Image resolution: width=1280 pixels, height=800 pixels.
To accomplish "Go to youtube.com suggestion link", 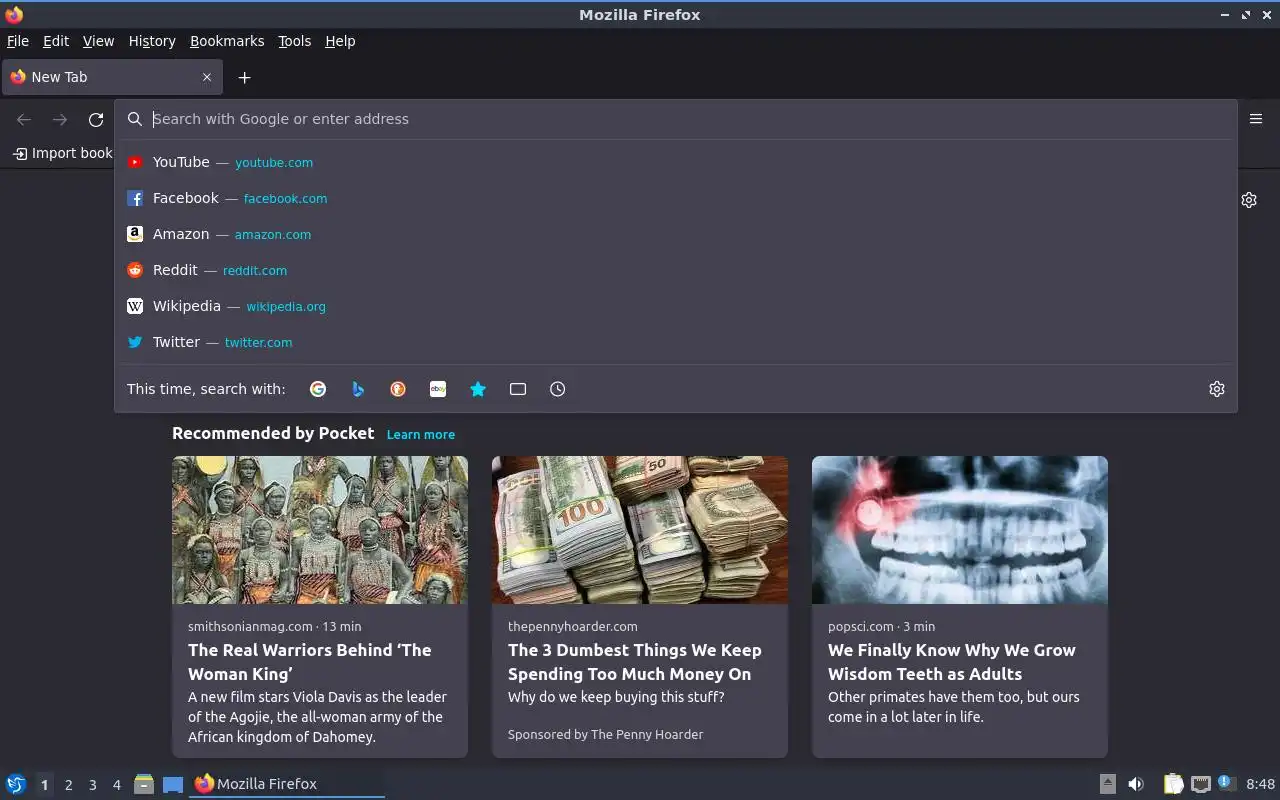I will coord(274,162).
